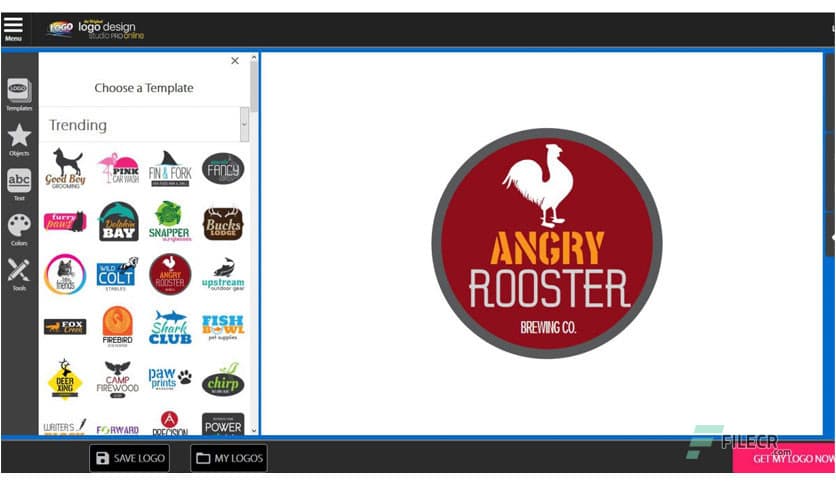Click the GET MY LOGO NOW button
Image resolution: width=836 pixels, height=484 pixels.
pyautogui.click(x=784, y=458)
